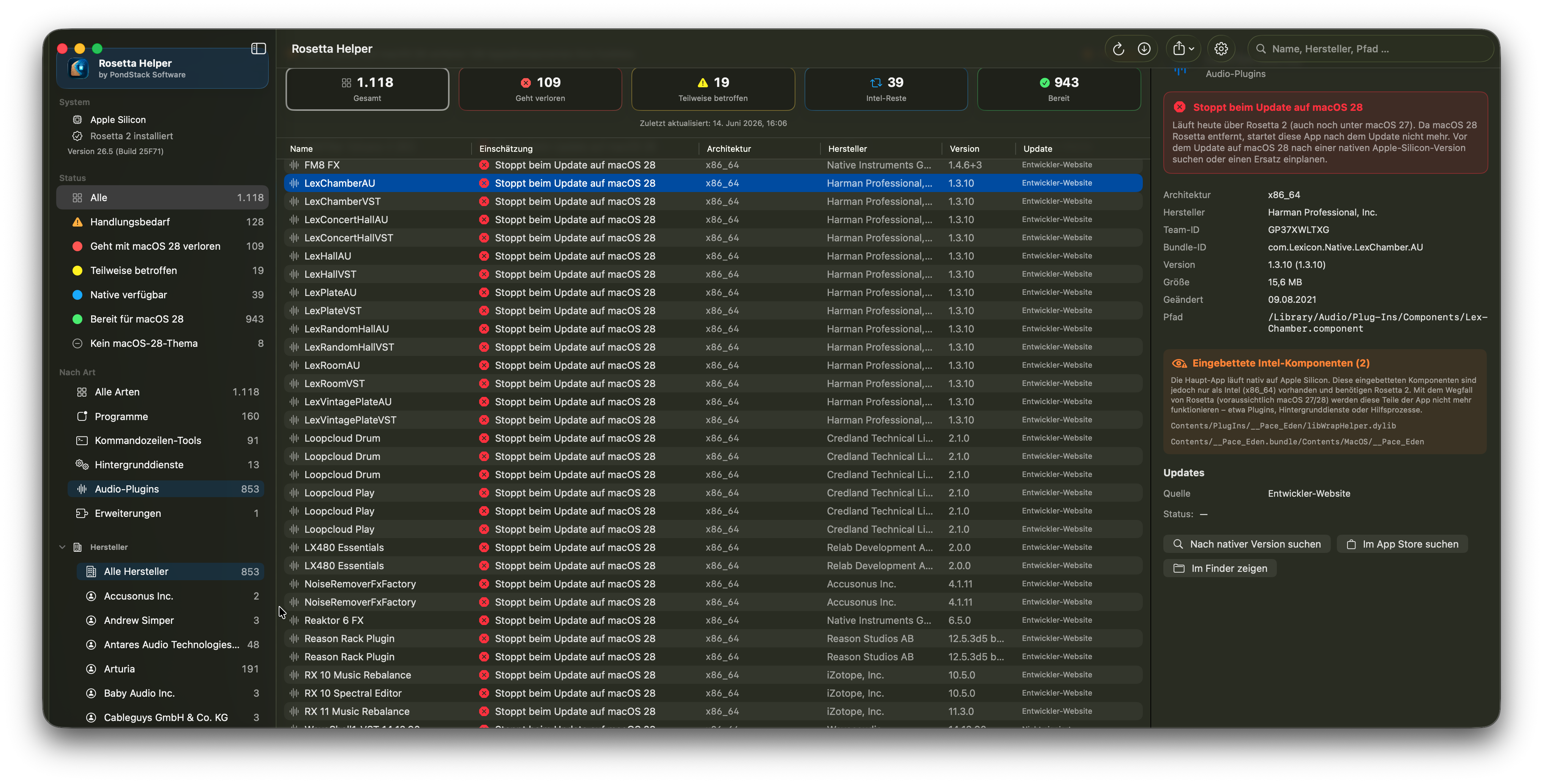
Task: Select the Alle status filter
Action: click(163, 197)
